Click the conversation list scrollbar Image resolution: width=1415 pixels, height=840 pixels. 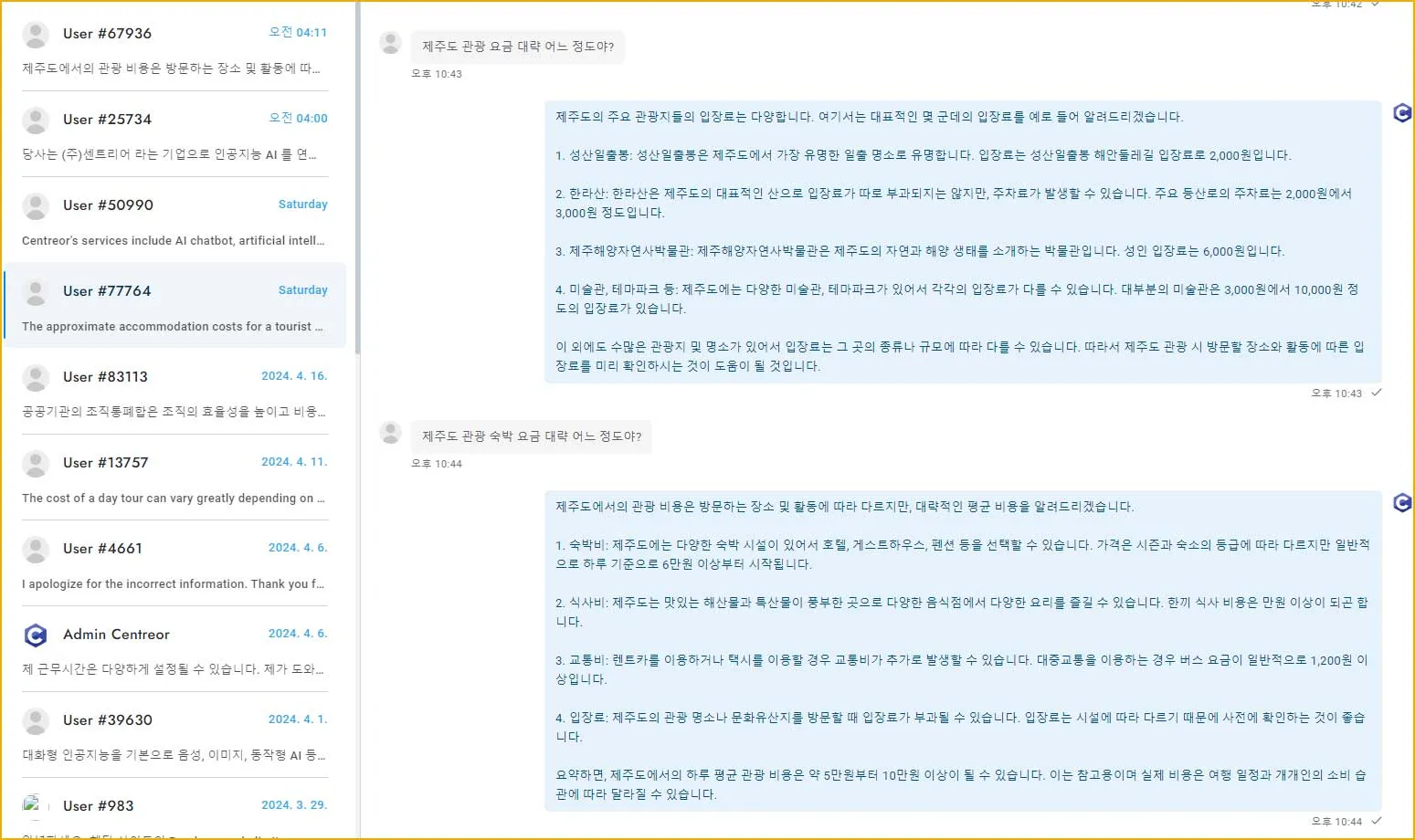tap(357, 183)
